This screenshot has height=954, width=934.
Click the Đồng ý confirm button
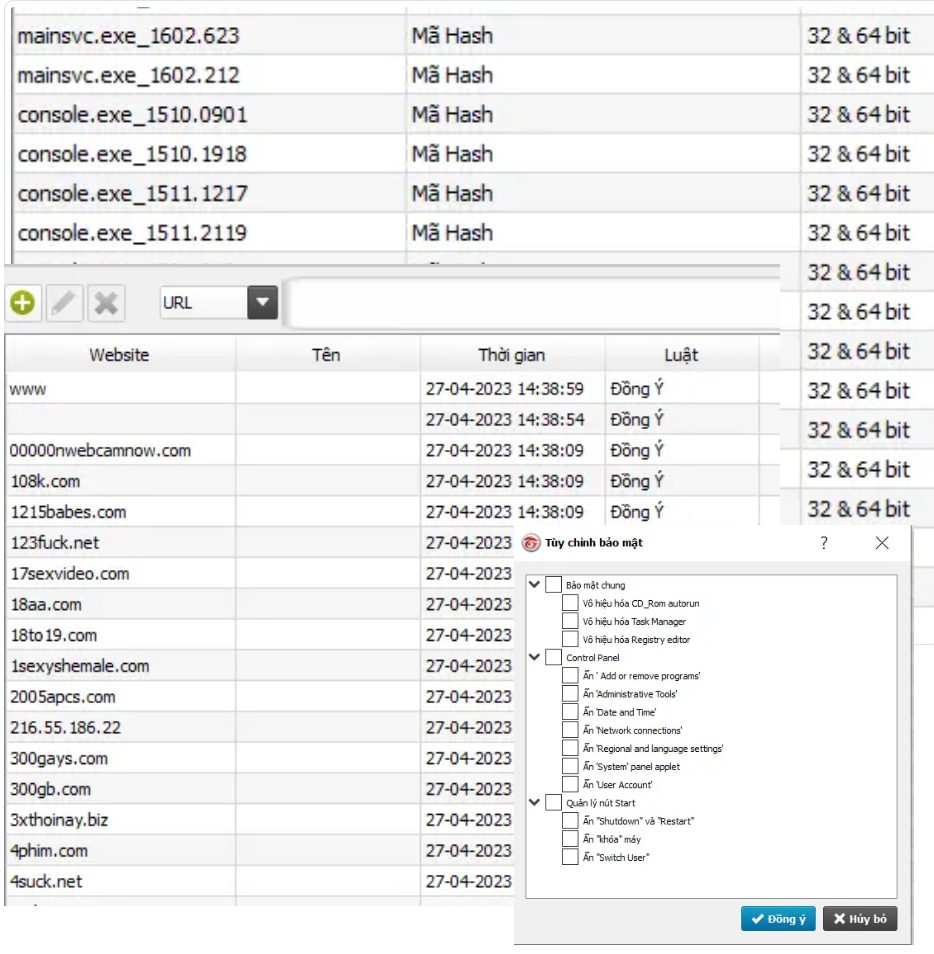778,919
